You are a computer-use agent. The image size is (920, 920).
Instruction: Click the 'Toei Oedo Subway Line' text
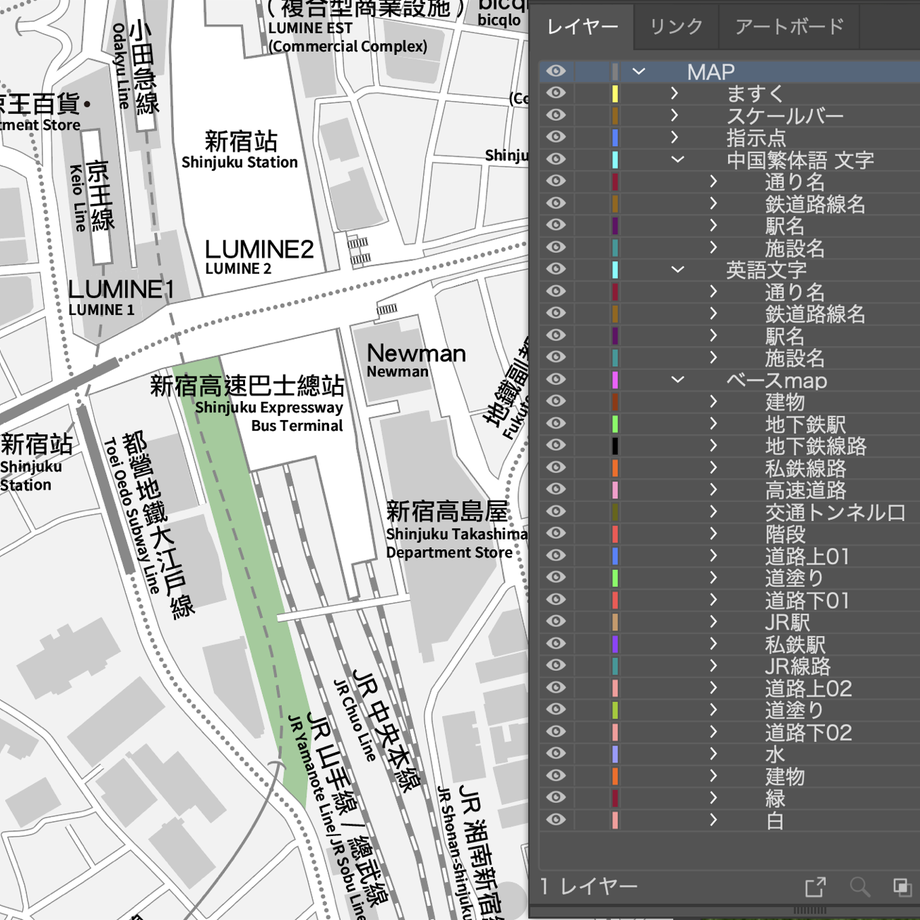click(x=132, y=515)
